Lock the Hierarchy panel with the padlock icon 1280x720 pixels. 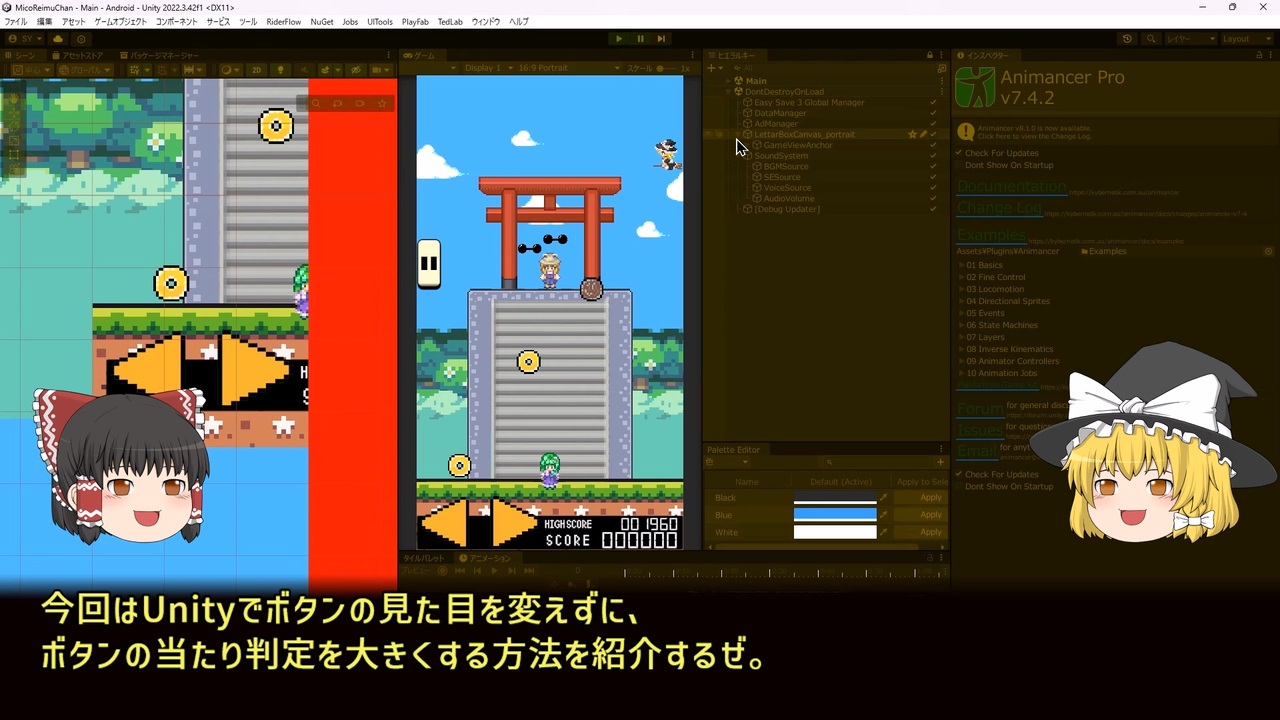click(x=929, y=55)
